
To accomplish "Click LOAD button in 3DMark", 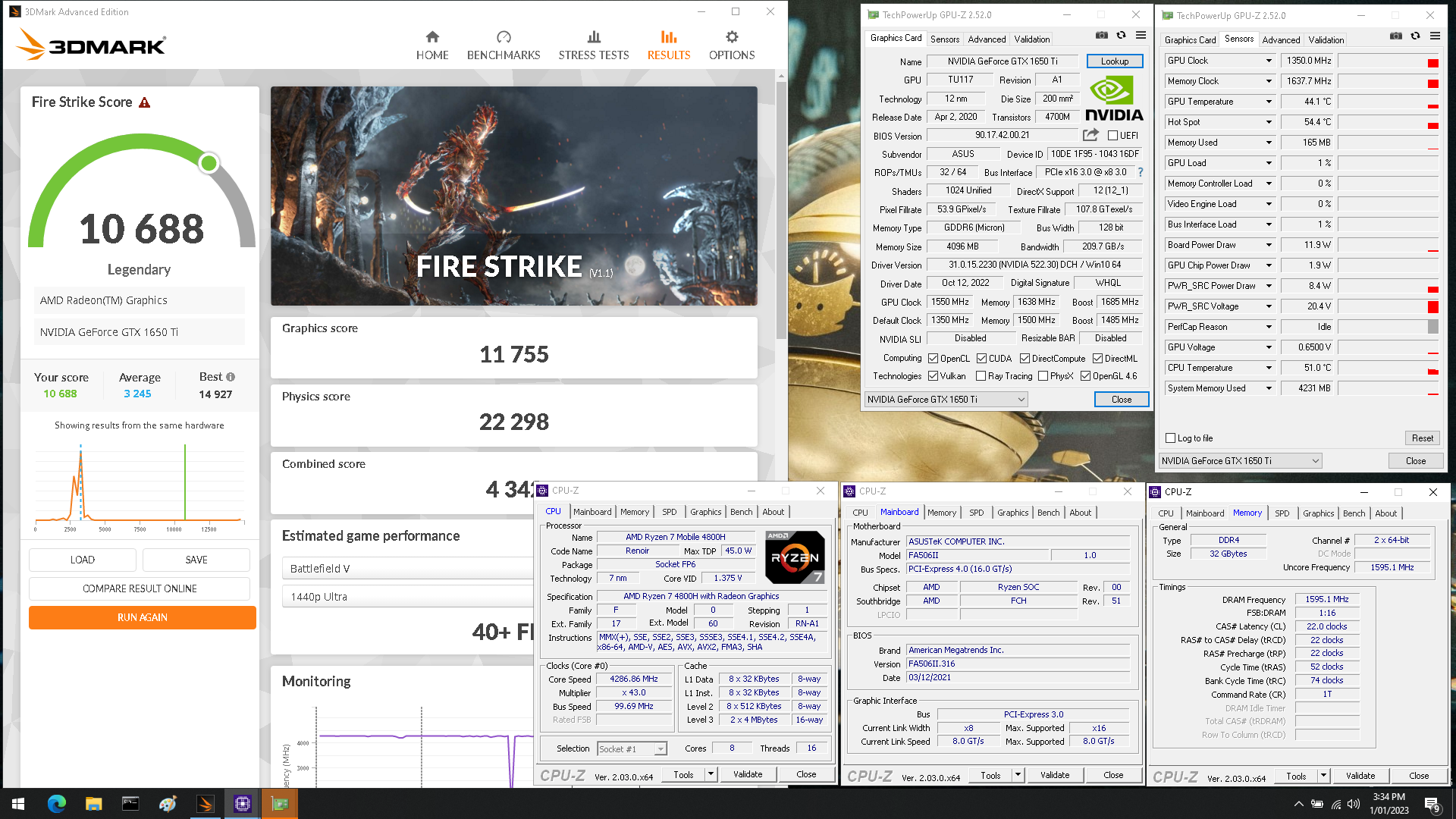I will [83, 560].
